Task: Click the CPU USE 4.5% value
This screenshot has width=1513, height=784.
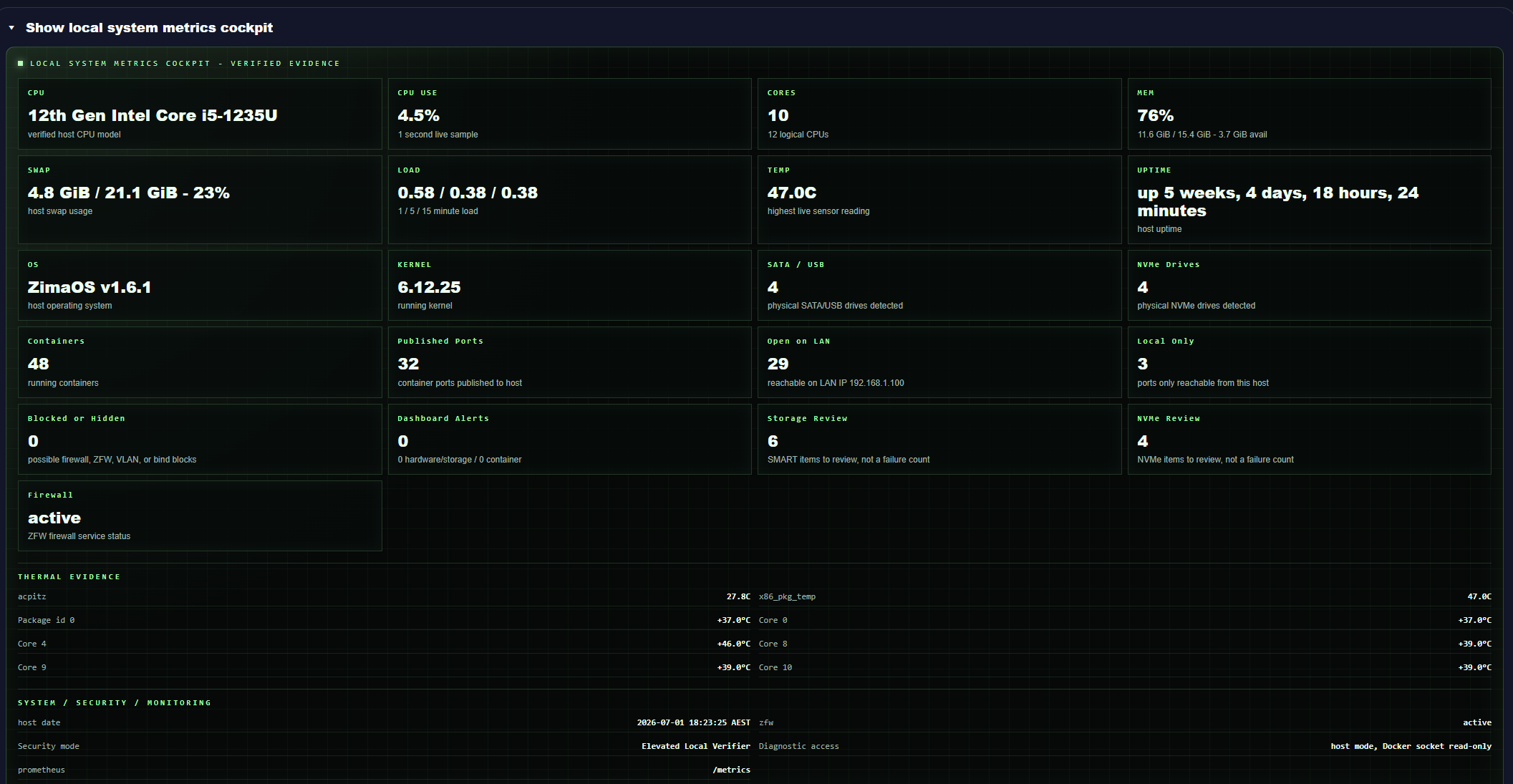Action: [x=418, y=115]
